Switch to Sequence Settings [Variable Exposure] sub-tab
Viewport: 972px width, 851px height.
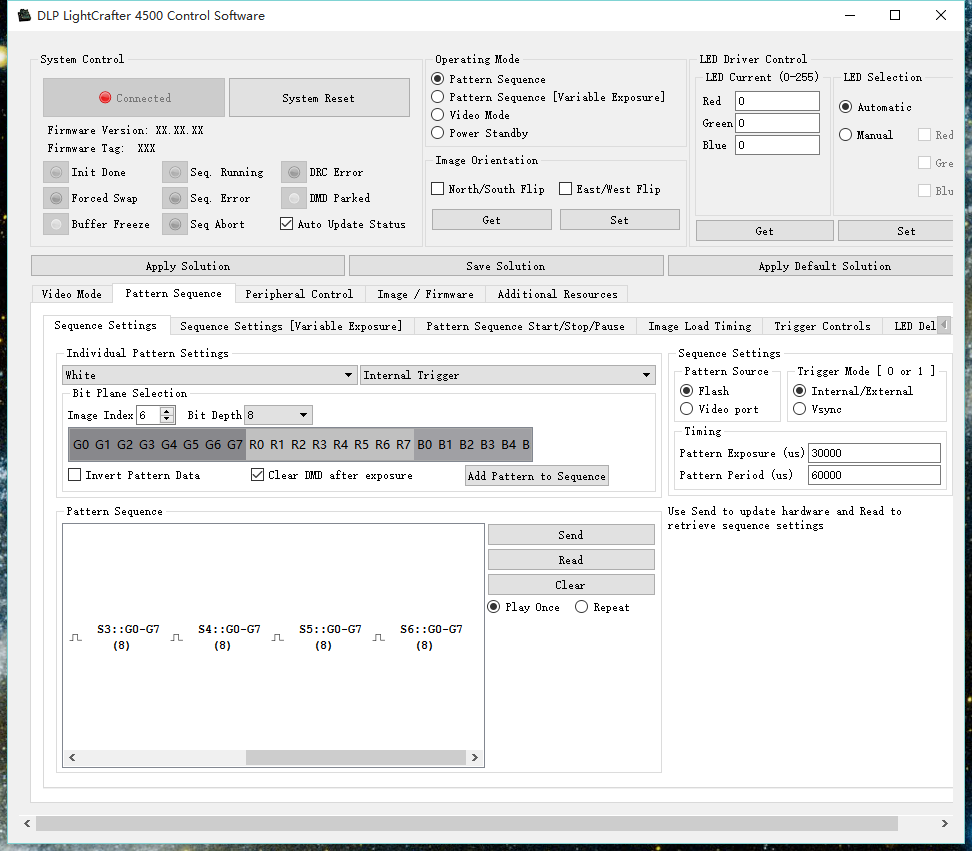pos(291,326)
